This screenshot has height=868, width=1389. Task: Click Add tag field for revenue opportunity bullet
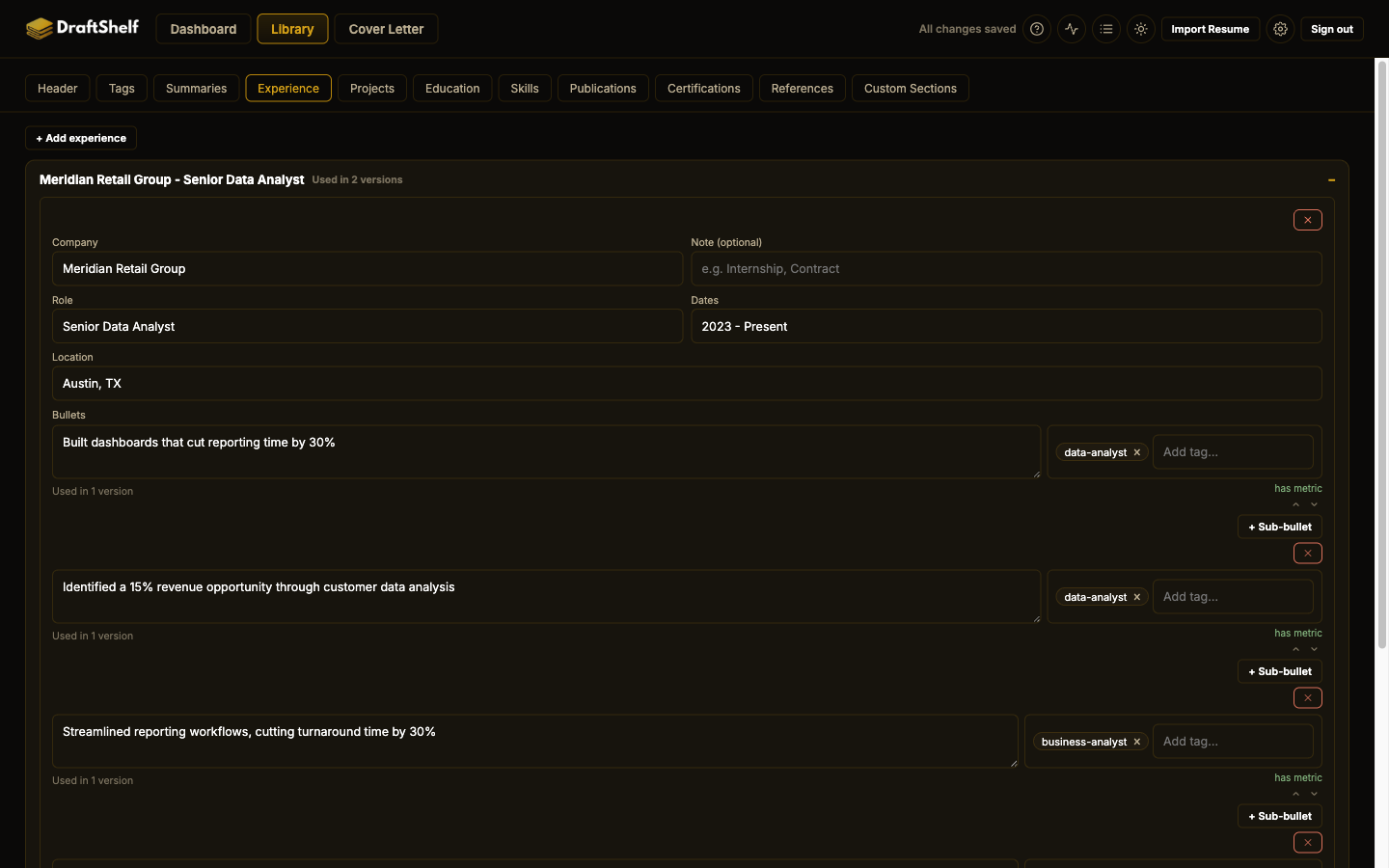1233,596
